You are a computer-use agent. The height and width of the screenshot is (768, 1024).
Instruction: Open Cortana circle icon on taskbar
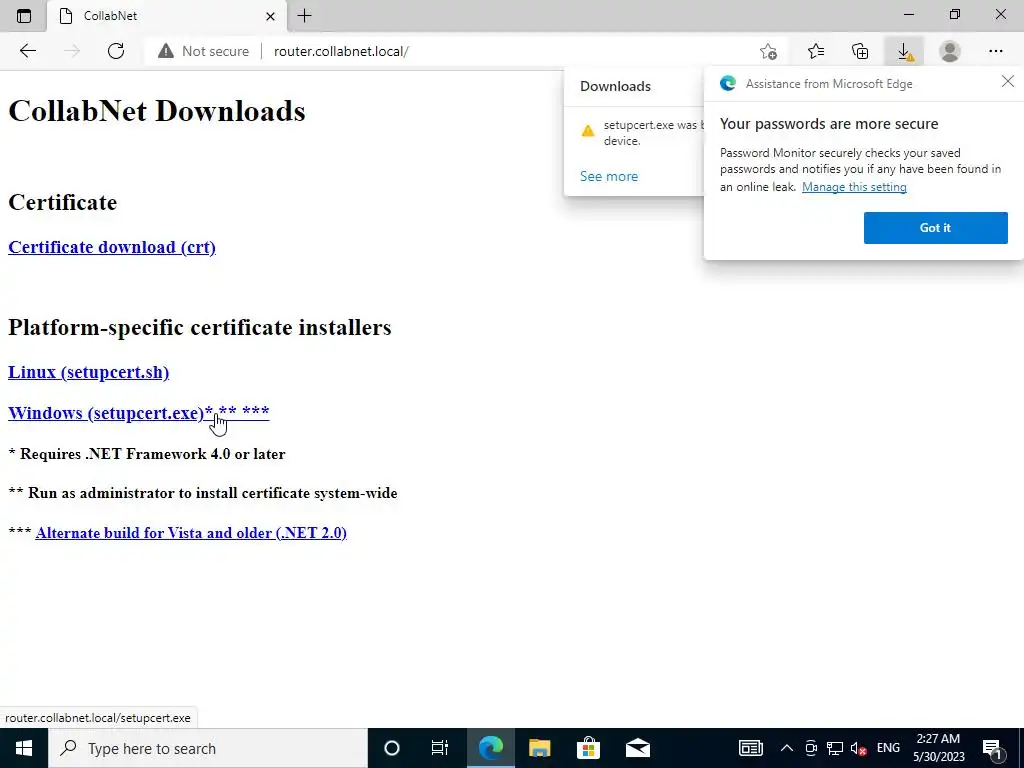pos(391,748)
